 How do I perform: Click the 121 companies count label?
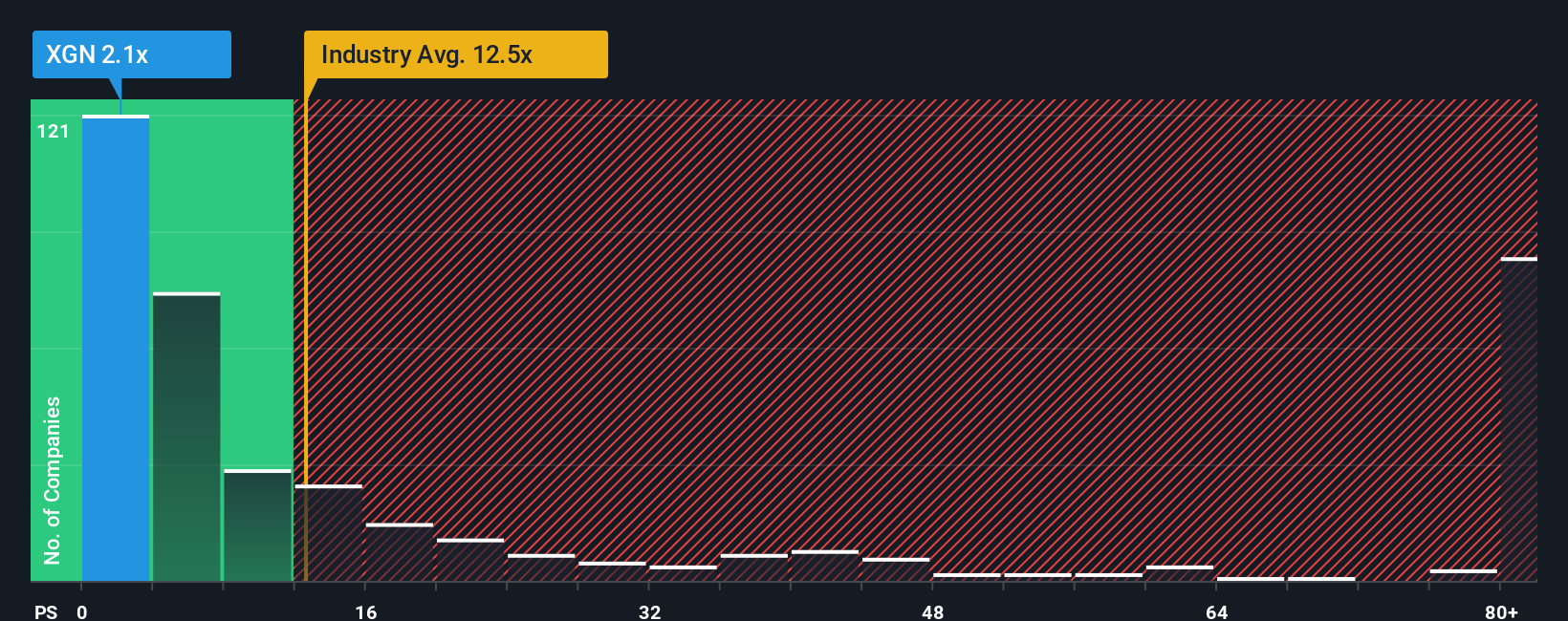53,131
